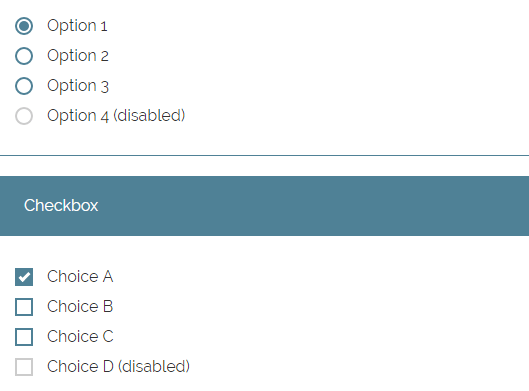Click the "Choice B" text label
529x391 pixels.
pyautogui.click(x=80, y=307)
